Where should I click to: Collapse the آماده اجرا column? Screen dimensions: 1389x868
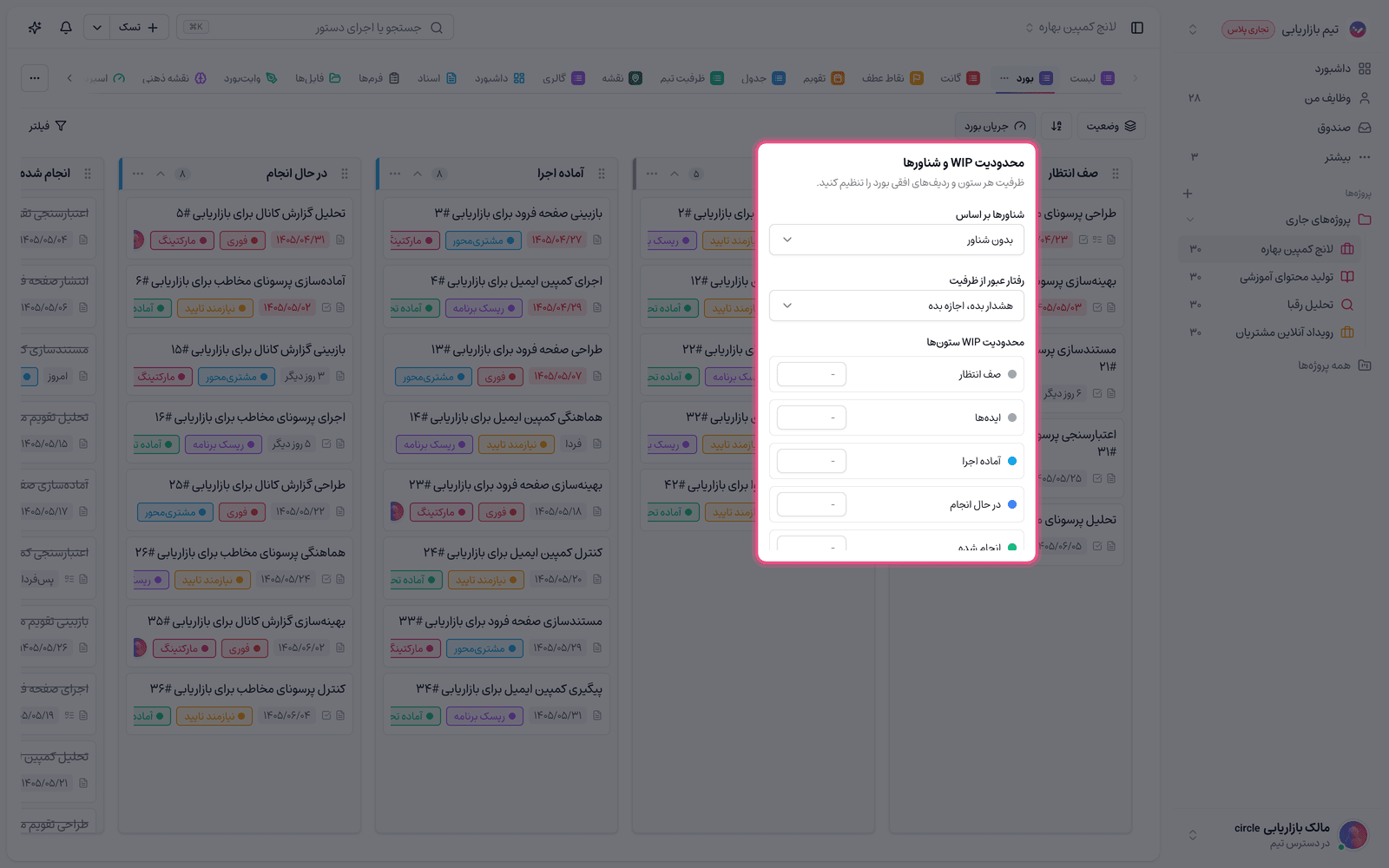[418, 174]
